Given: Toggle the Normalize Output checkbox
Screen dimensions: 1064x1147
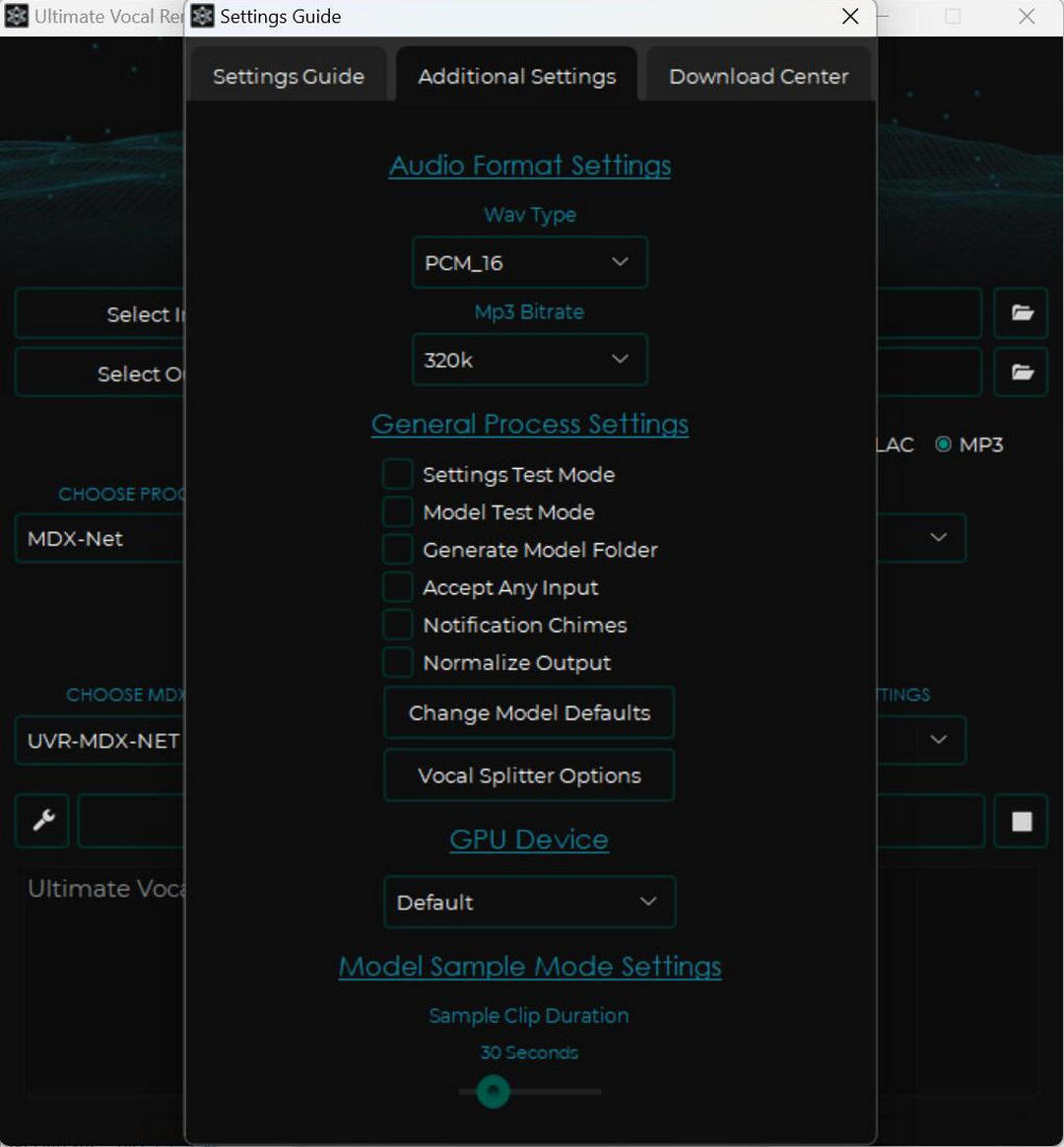Looking at the screenshot, I should (x=398, y=663).
